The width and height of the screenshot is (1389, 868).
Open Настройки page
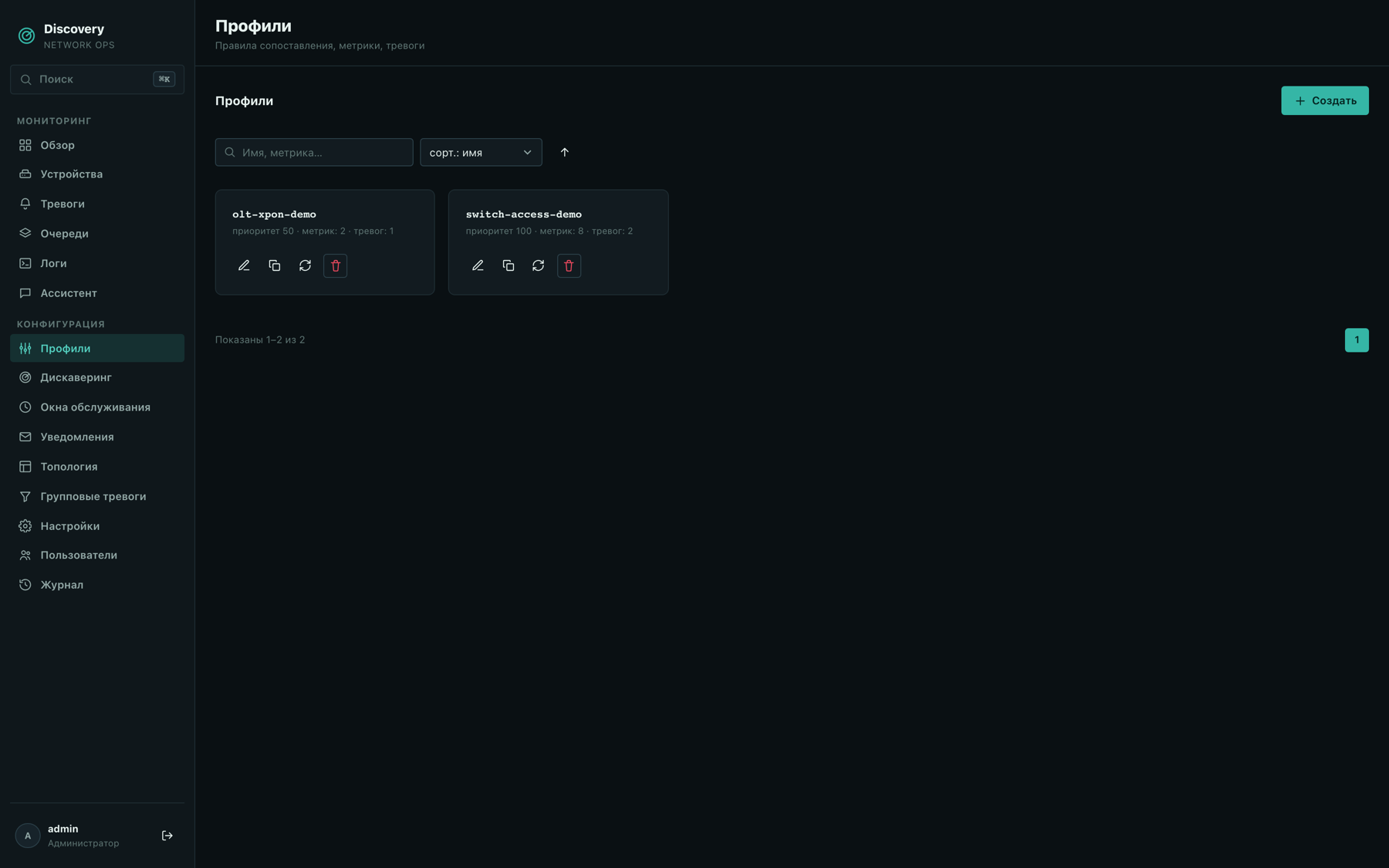point(97,526)
